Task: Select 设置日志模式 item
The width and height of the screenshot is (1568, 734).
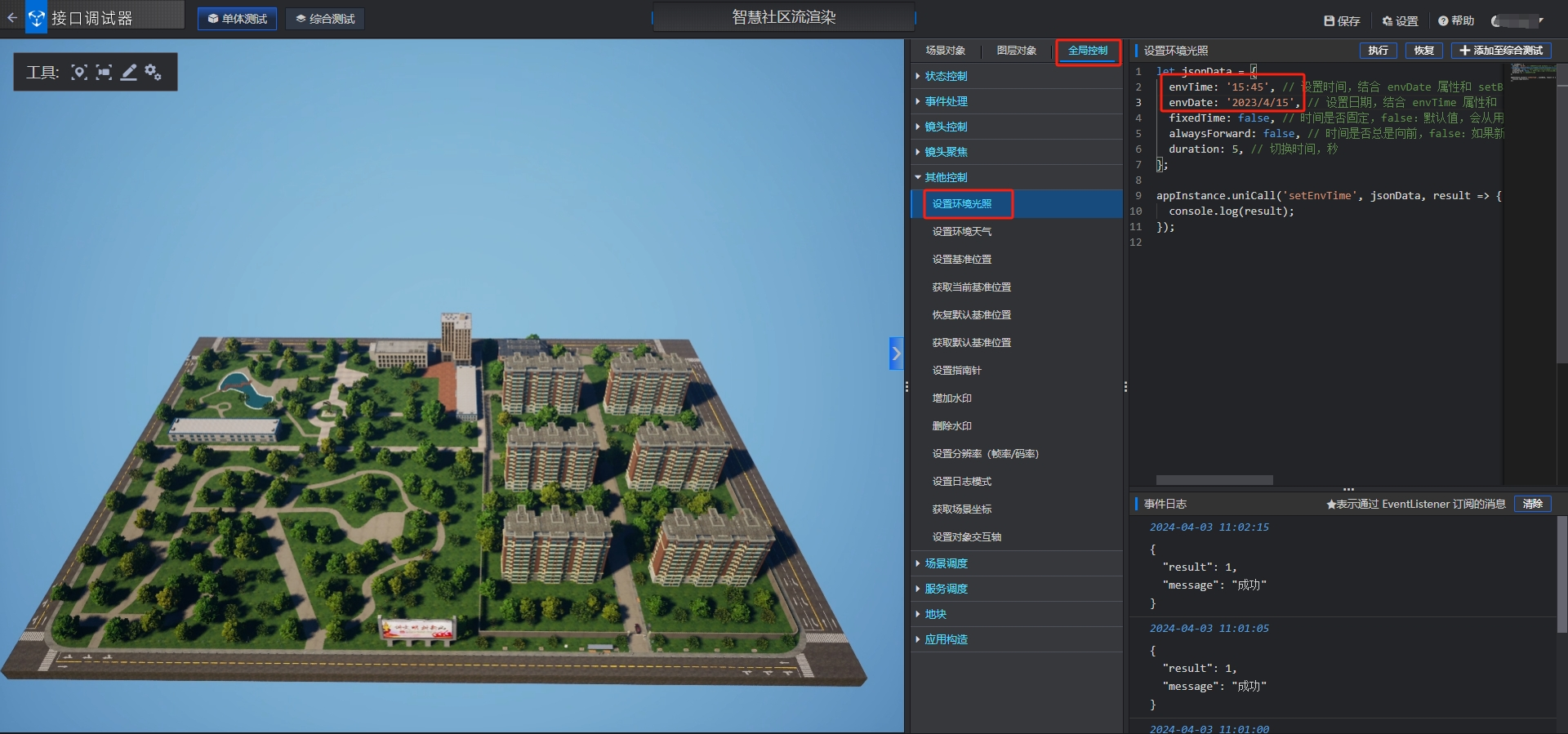Action: click(1017, 482)
